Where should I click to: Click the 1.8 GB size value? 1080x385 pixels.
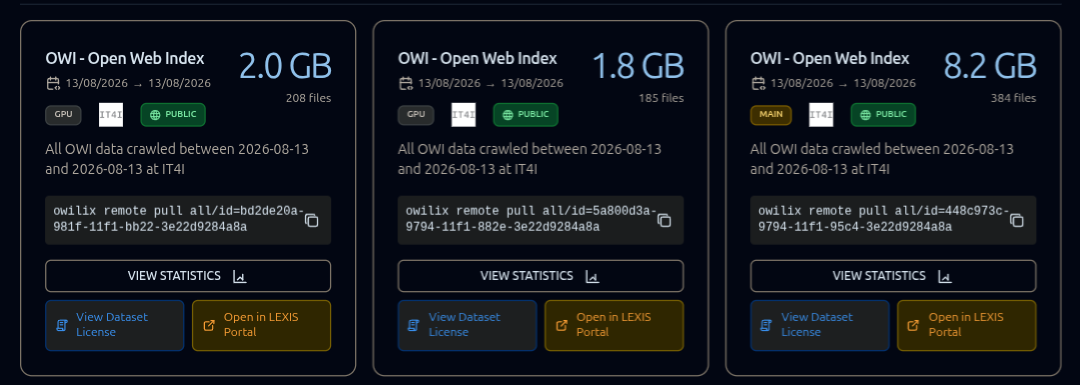click(x=638, y=66)
